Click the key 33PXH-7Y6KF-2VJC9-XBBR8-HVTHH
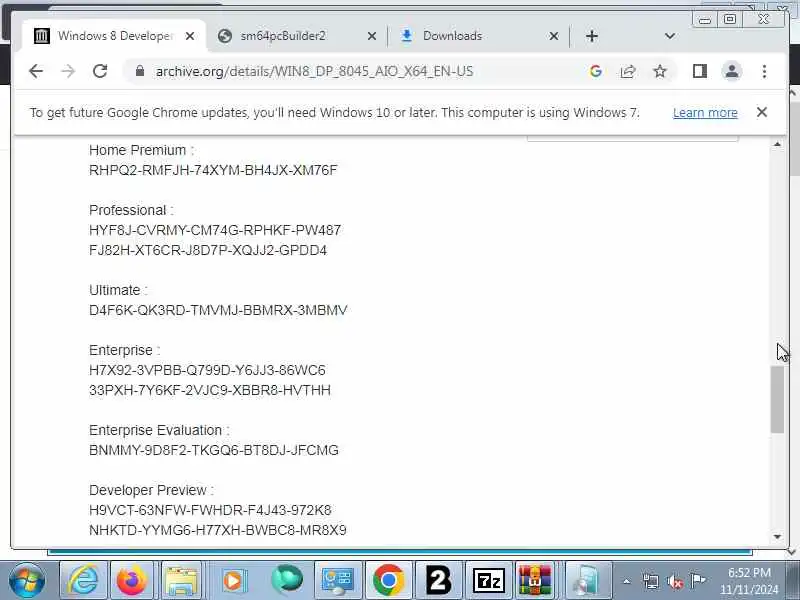800x600 pixels. (x=210, y=390)
